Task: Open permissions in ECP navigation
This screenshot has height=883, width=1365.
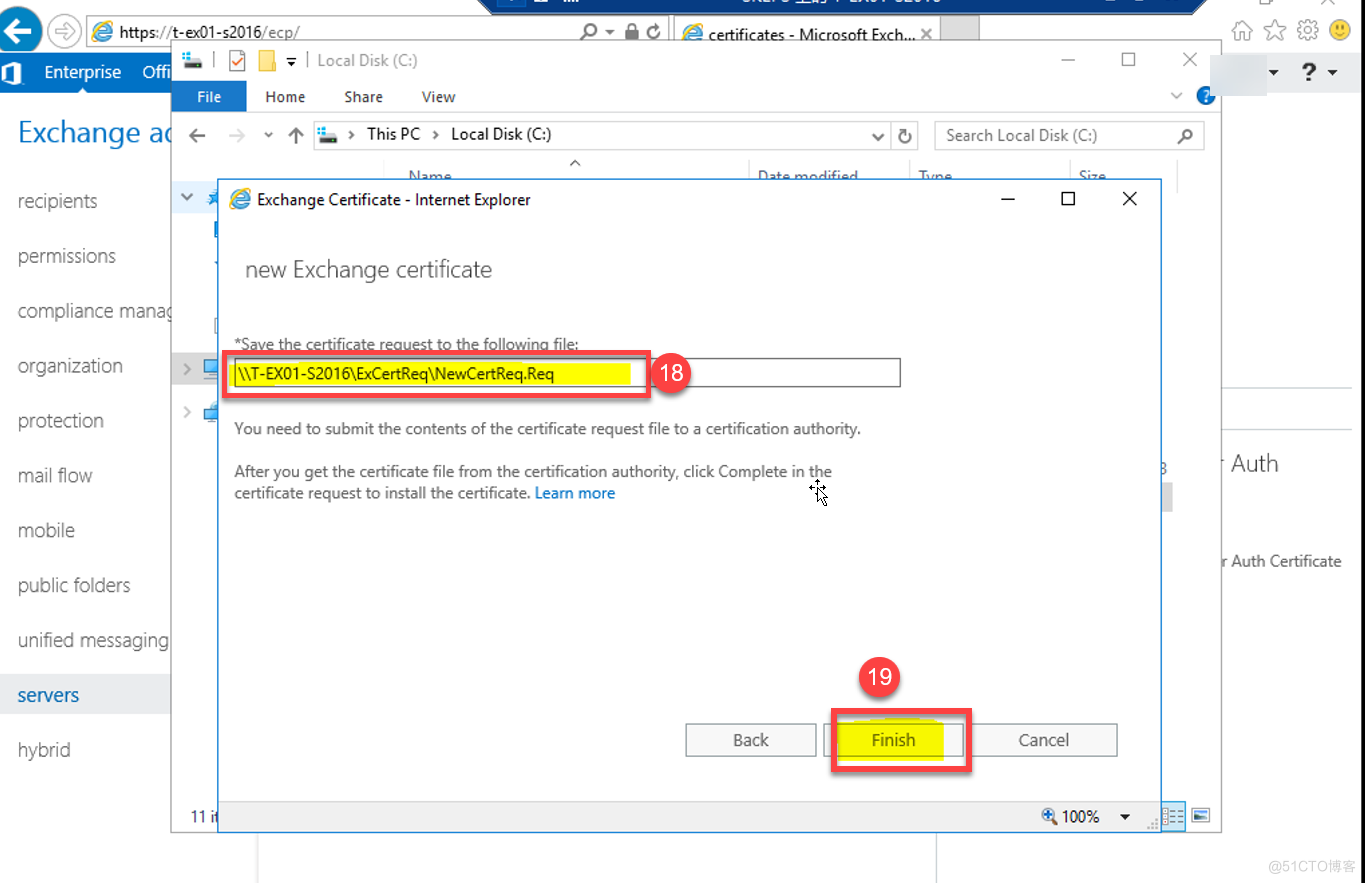Action: (x=67, y=256)
